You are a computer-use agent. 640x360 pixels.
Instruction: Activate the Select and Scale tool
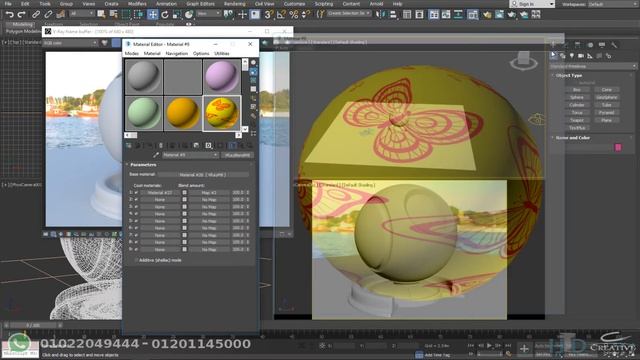coord(177,14)
